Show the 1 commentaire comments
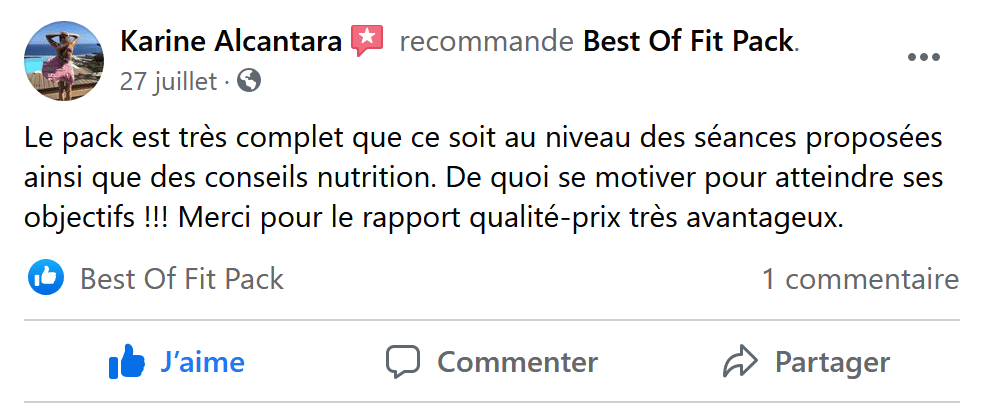Screen dimensions: 986x403 pos(860,279)
